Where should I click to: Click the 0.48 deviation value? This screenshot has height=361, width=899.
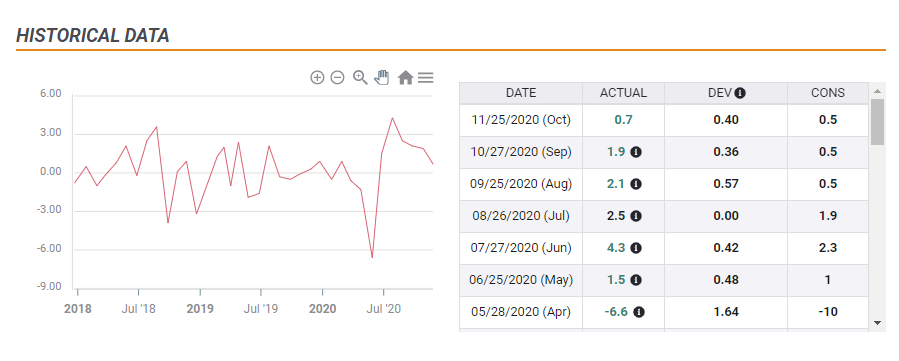[x=726, y=280]
